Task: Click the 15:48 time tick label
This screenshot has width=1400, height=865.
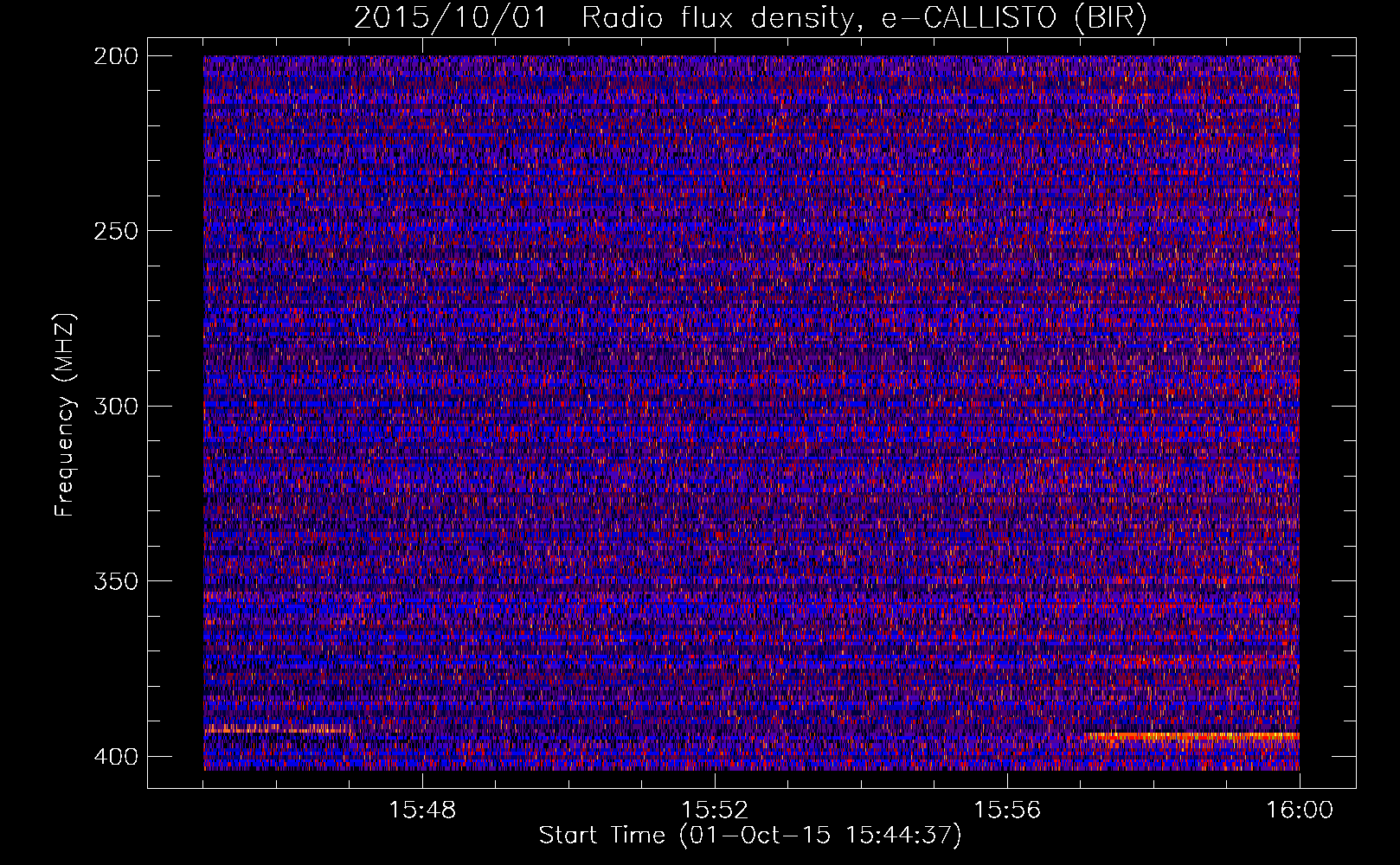Action: tap(422, 811)
